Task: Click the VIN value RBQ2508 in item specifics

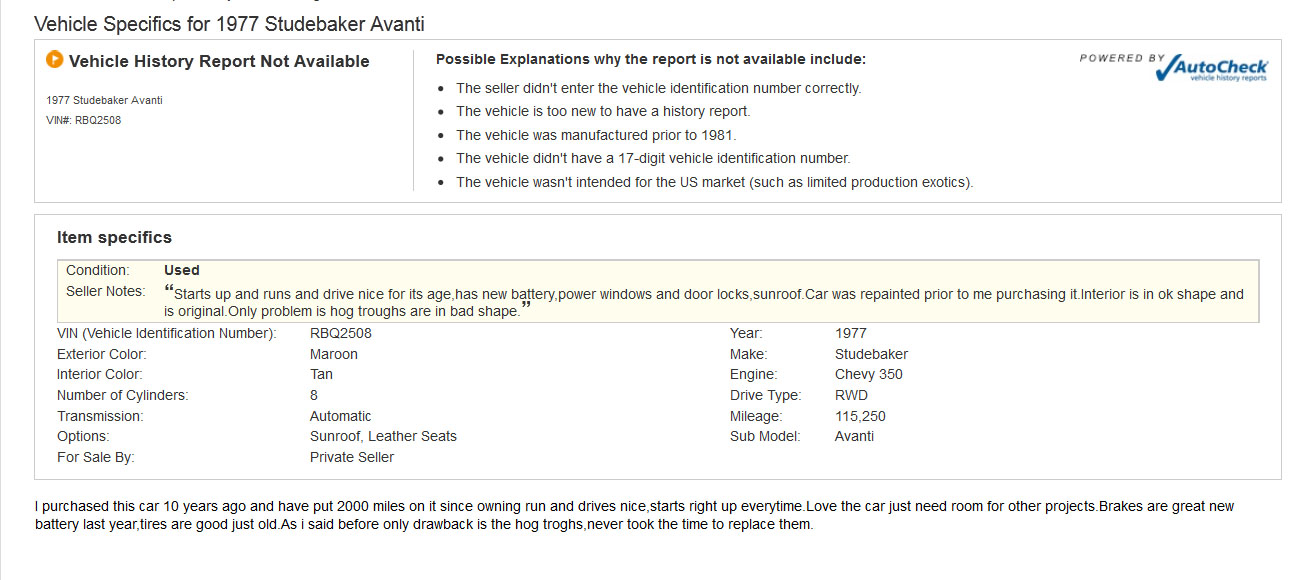Action: click(x=340, y=333)
